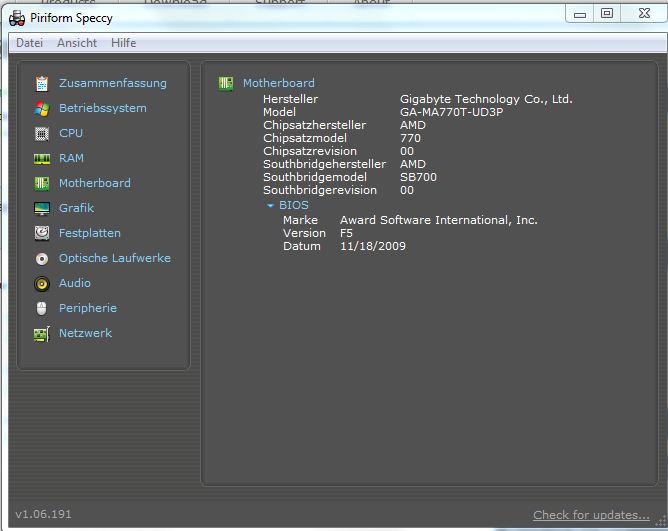
Task: Open the RAM section
Action: 71,158
